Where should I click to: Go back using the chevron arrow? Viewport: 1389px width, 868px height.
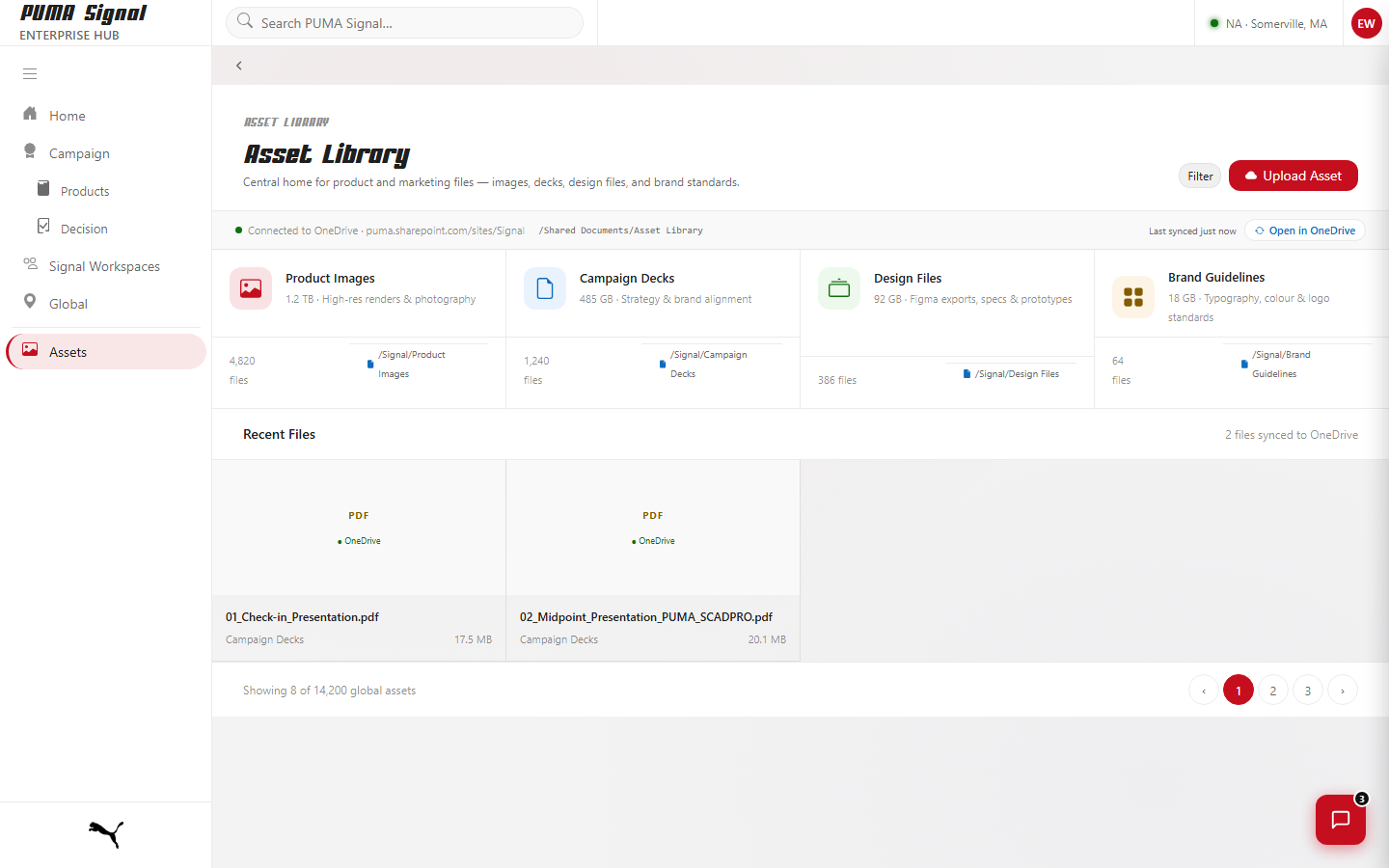239,66
